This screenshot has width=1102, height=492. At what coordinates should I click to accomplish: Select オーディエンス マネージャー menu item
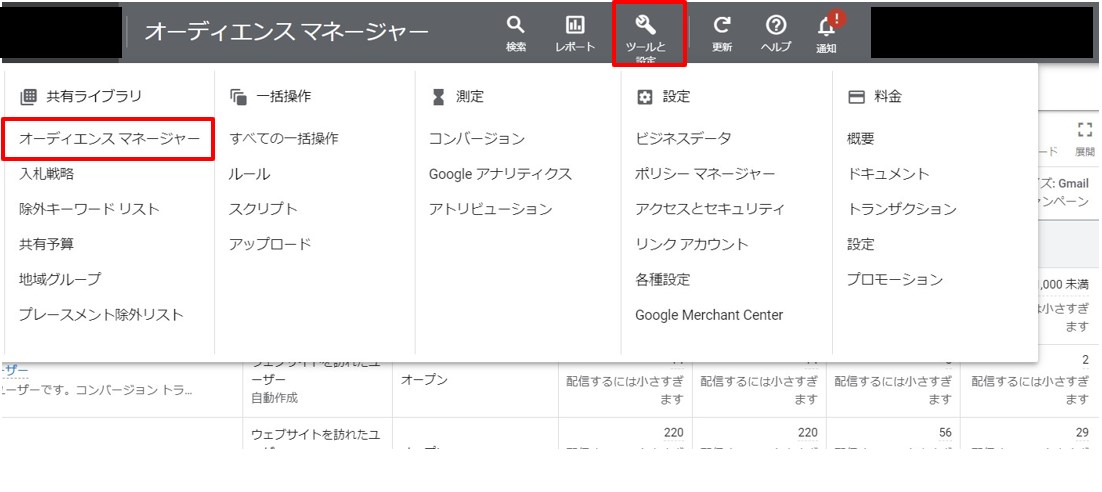coord(109,138)
